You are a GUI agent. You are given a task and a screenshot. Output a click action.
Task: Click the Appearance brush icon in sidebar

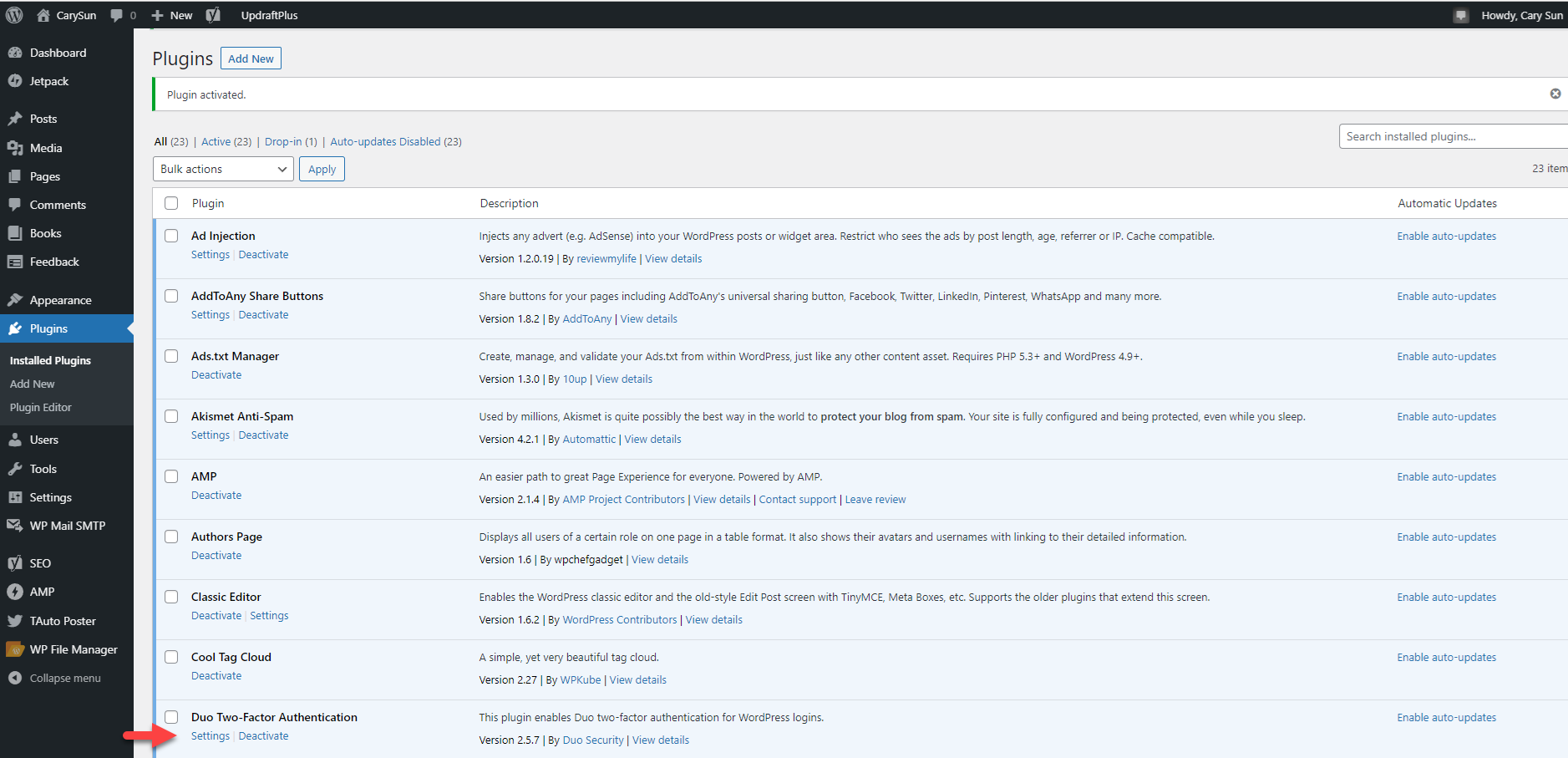pyautogui.click(x=15, y=300)
